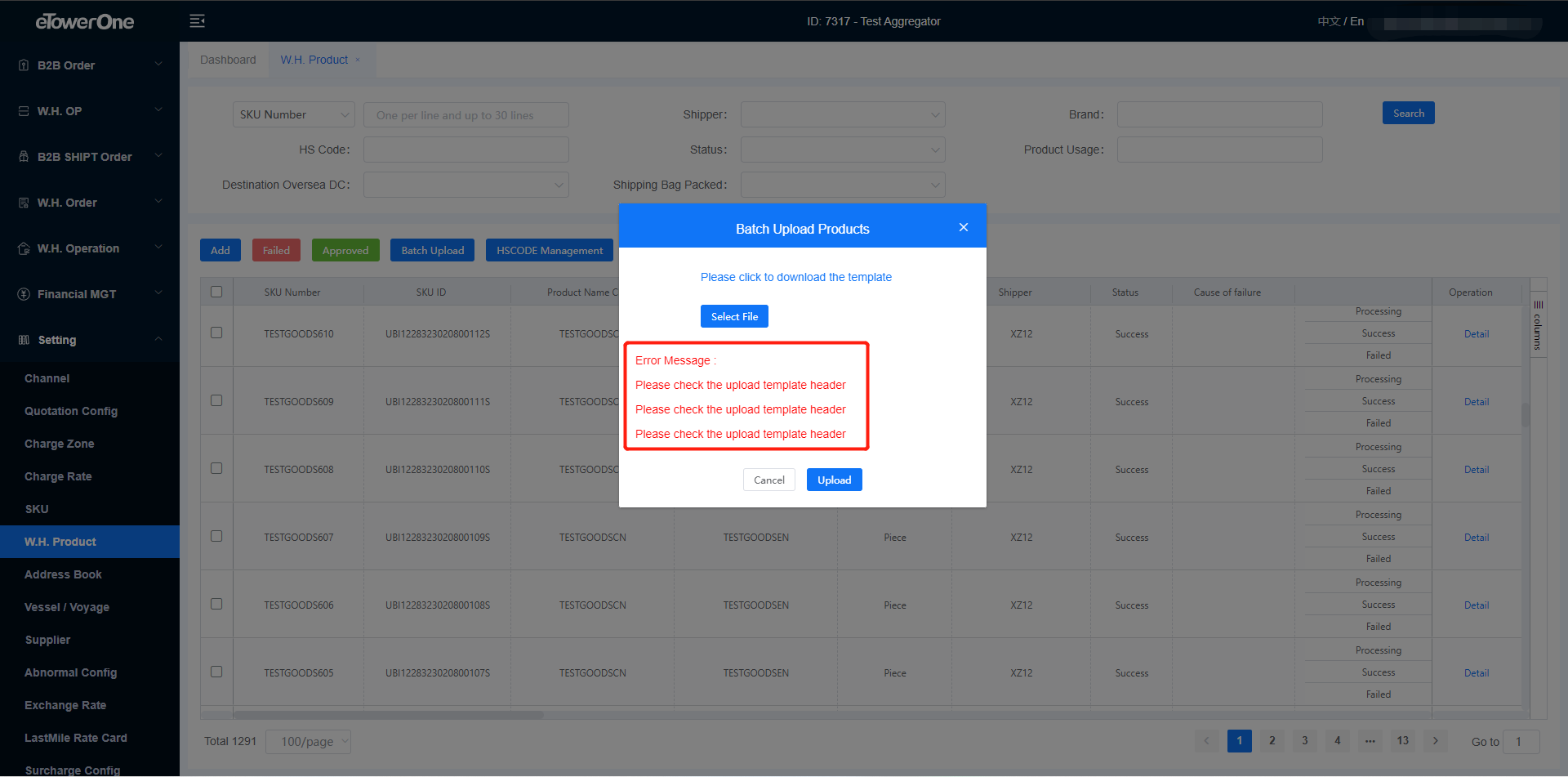Viewport: 1568px width, 777px height.
Task: Click the Setting menu icon
Action: pos(24,340)
